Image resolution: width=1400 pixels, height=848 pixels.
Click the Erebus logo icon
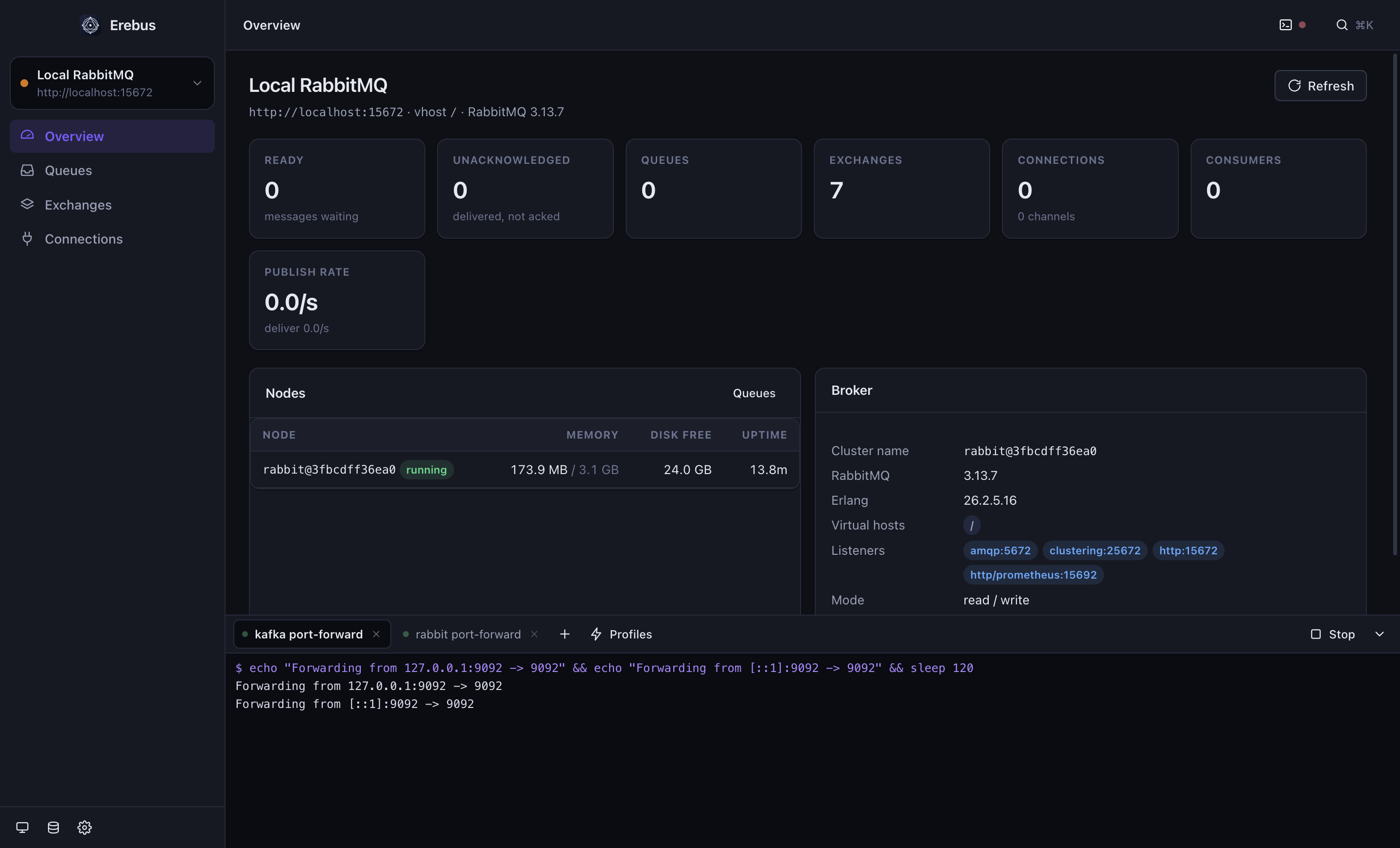pyautogui.click(x=90, y=25)
